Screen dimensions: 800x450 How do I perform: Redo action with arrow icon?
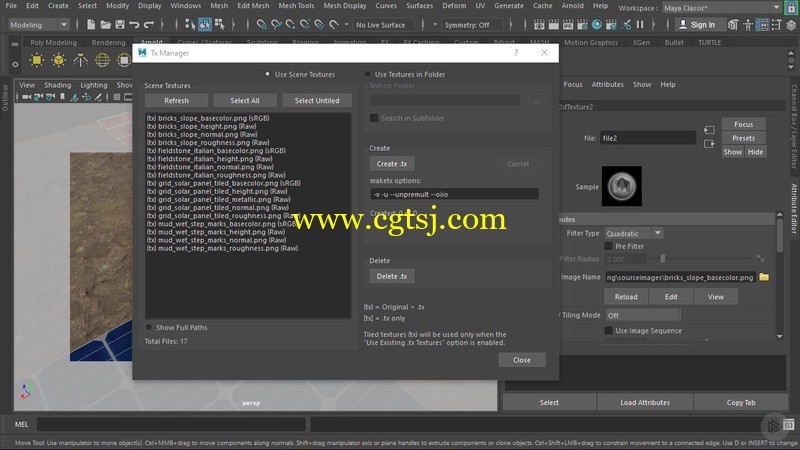(x=149, y=24)
